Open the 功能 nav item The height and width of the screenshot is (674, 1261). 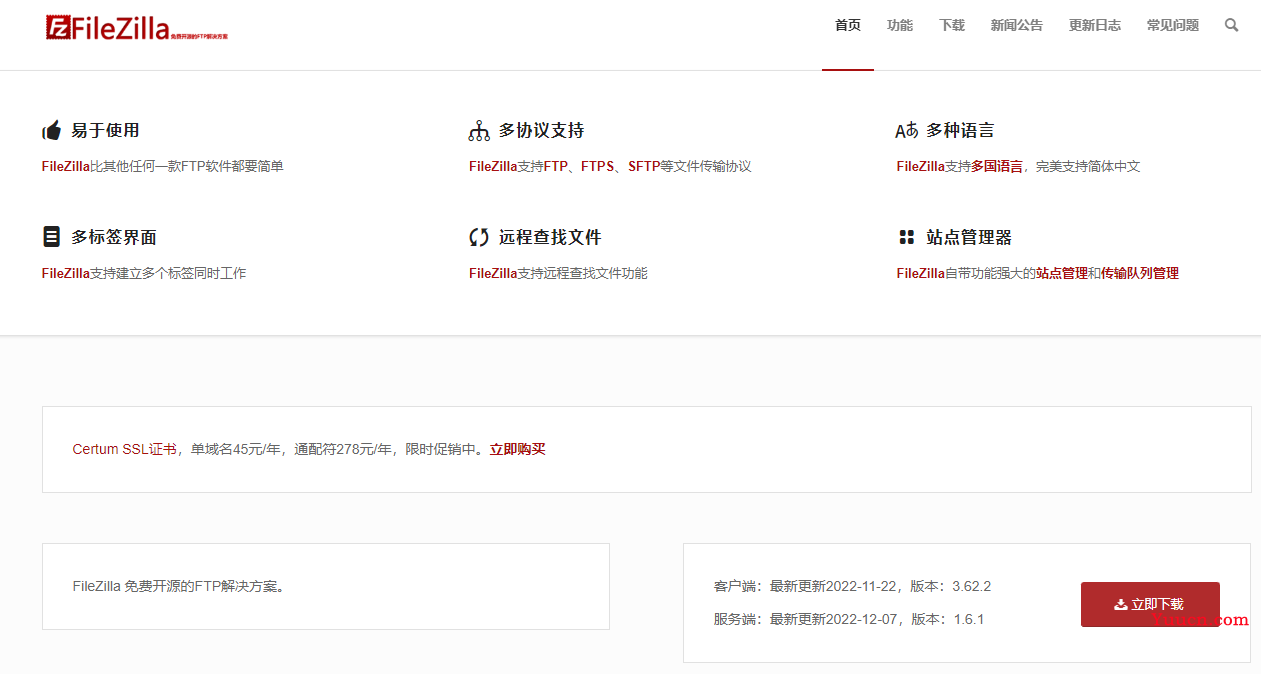point(900,25)
